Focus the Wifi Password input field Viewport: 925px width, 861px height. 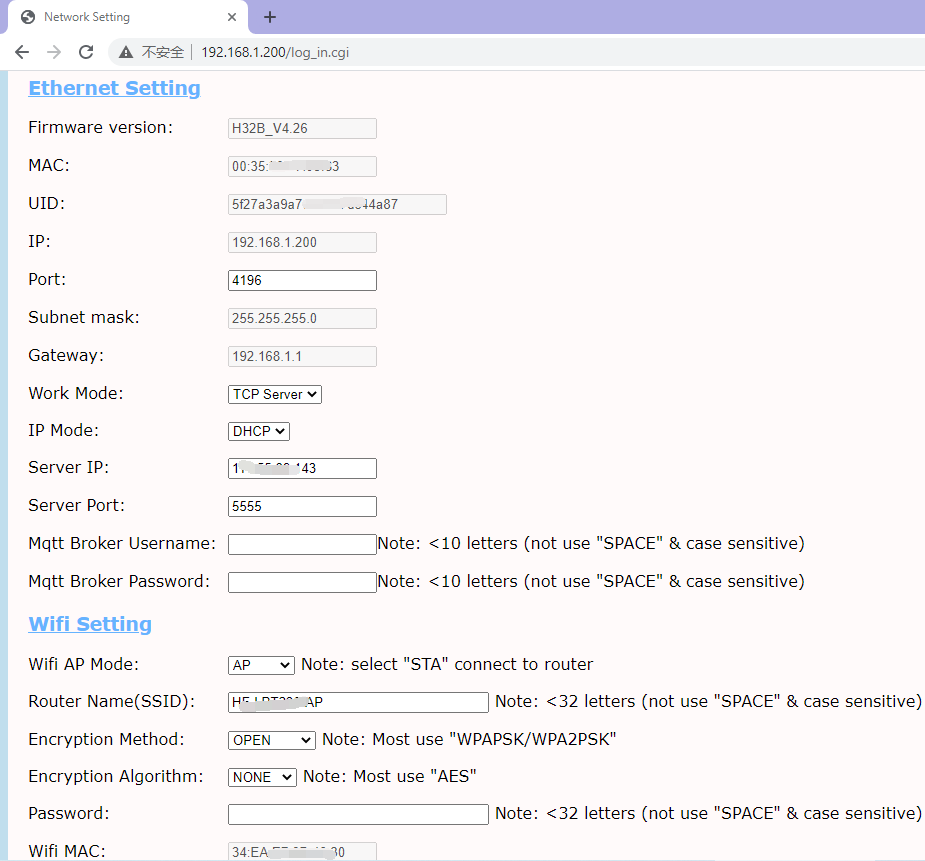358,814
